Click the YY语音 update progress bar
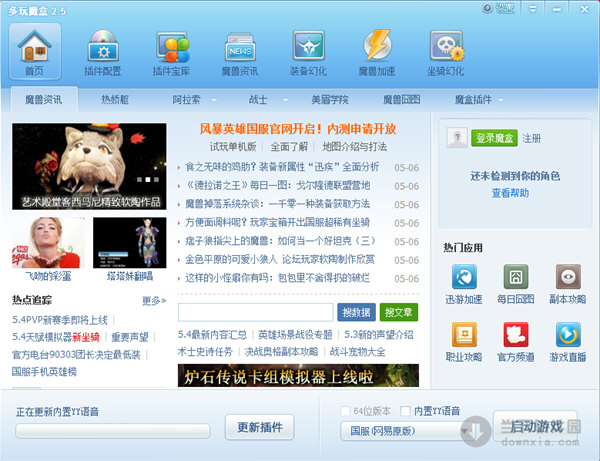600x461 pixels. 112,431
